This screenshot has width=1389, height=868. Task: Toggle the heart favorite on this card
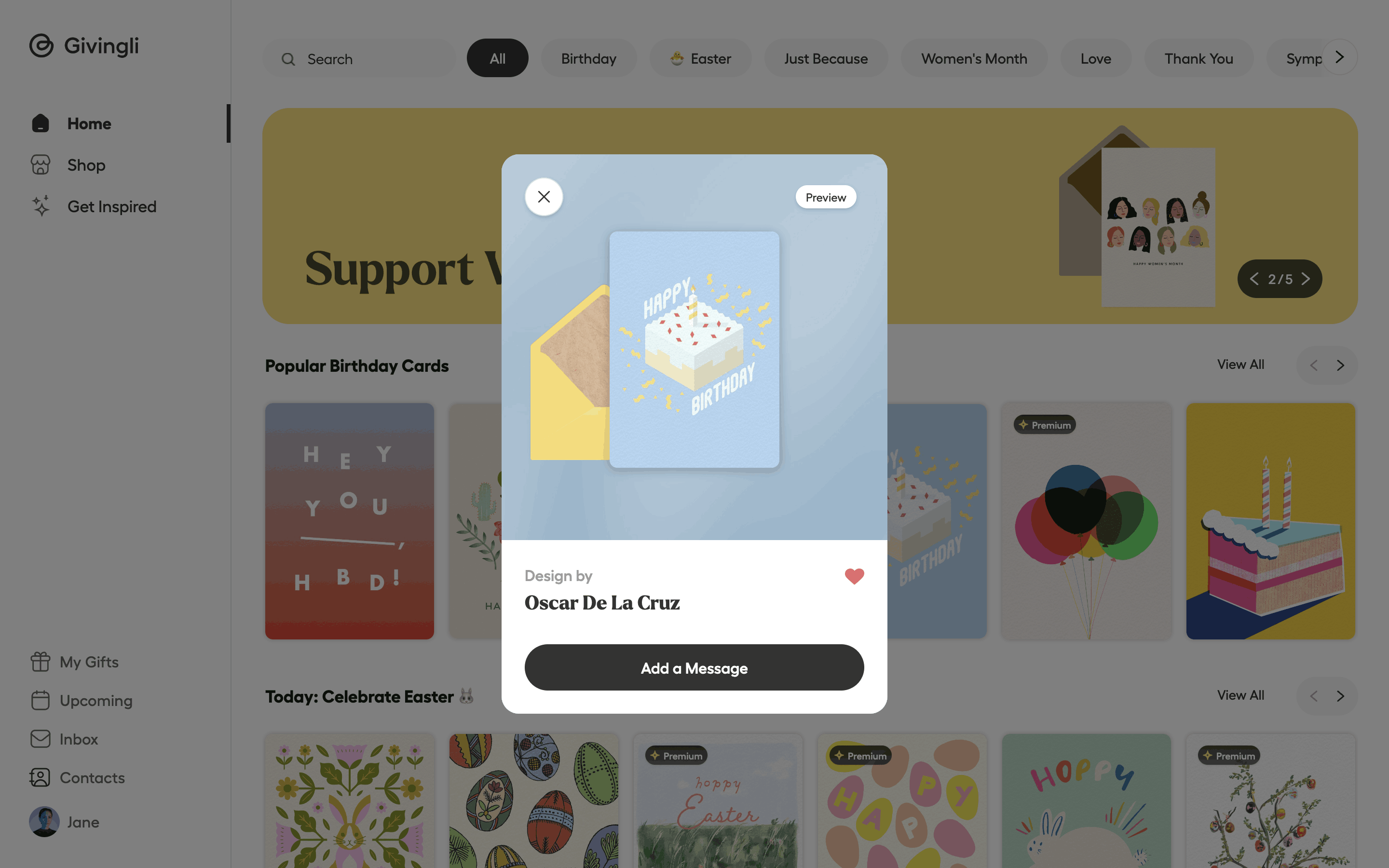(854, 576)
